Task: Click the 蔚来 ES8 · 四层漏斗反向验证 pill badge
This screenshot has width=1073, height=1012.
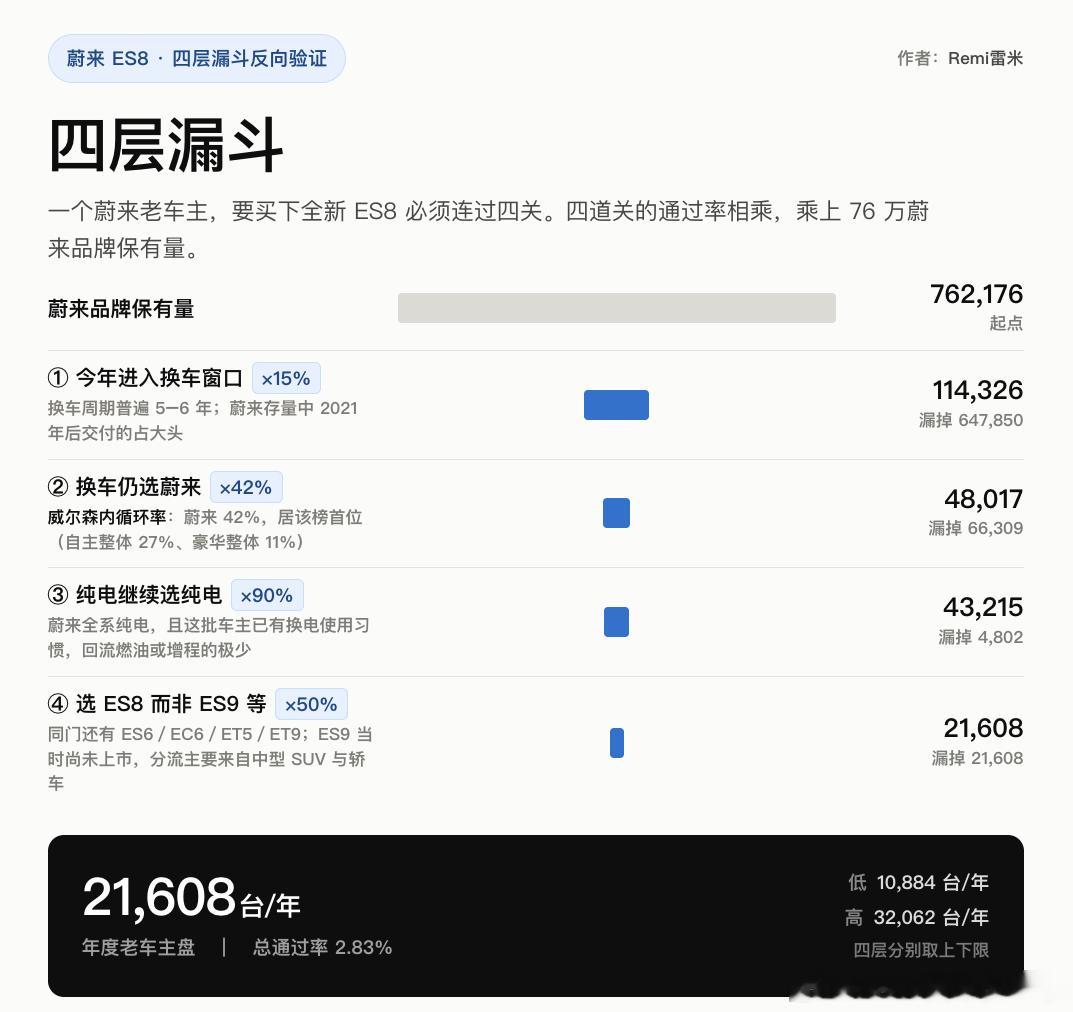Action: 196,58
